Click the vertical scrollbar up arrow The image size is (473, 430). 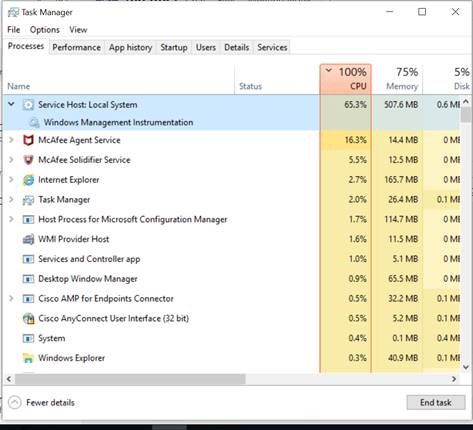(466, 102)
